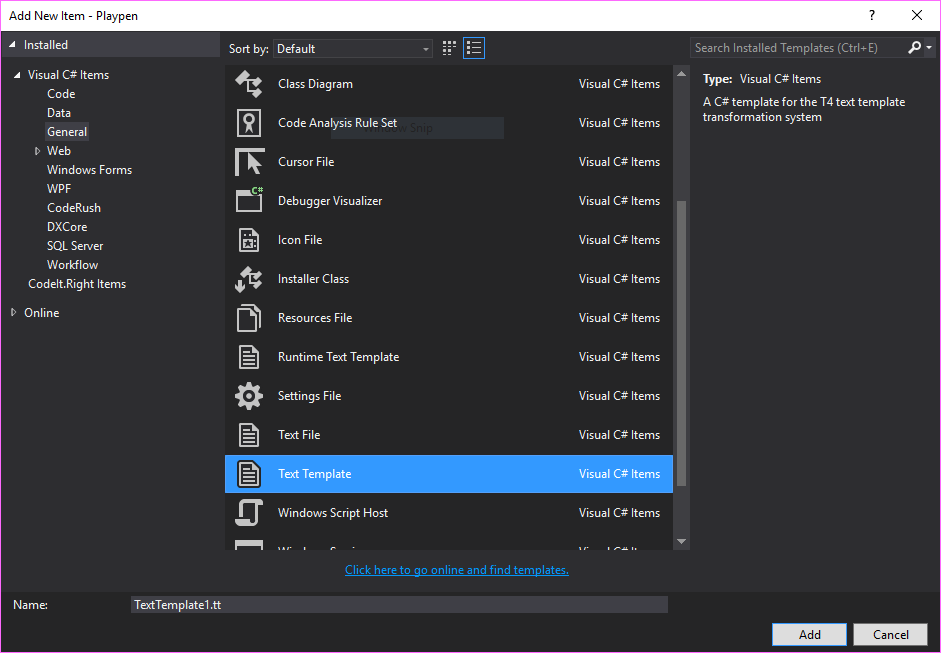This screenshot has height=653, width=941.
Task: Switch to small icons view
Action: (450, 48)
